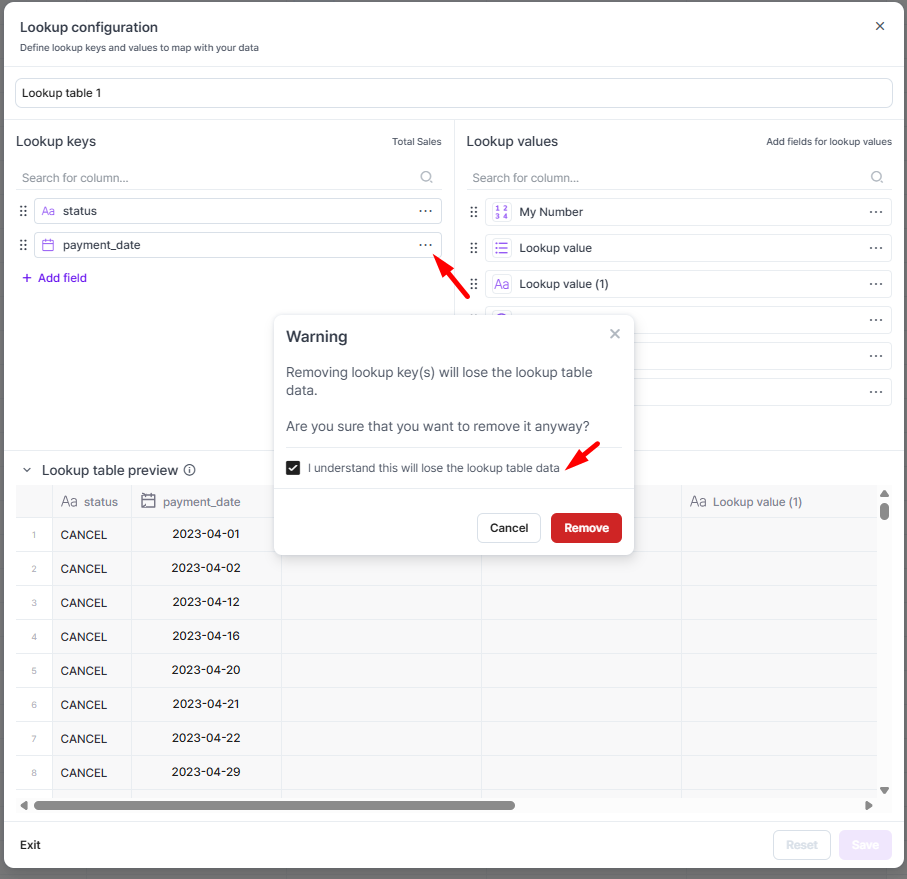Click the search icon in Lookup values panel
Image resolution: width=907 pixels, height=879 pixels.
point(877,177)
